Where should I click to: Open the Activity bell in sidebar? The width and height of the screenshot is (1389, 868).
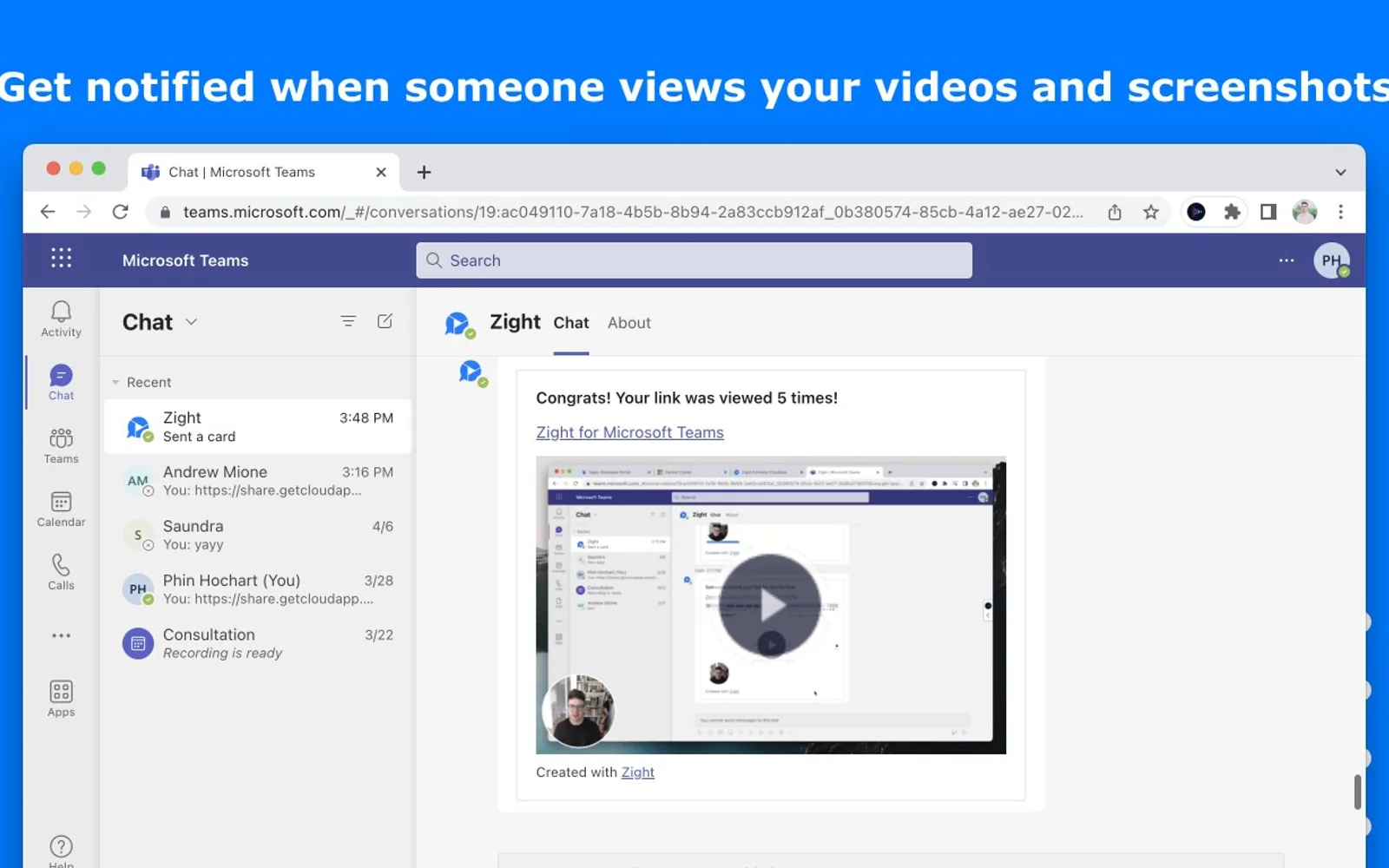[61, 319]
